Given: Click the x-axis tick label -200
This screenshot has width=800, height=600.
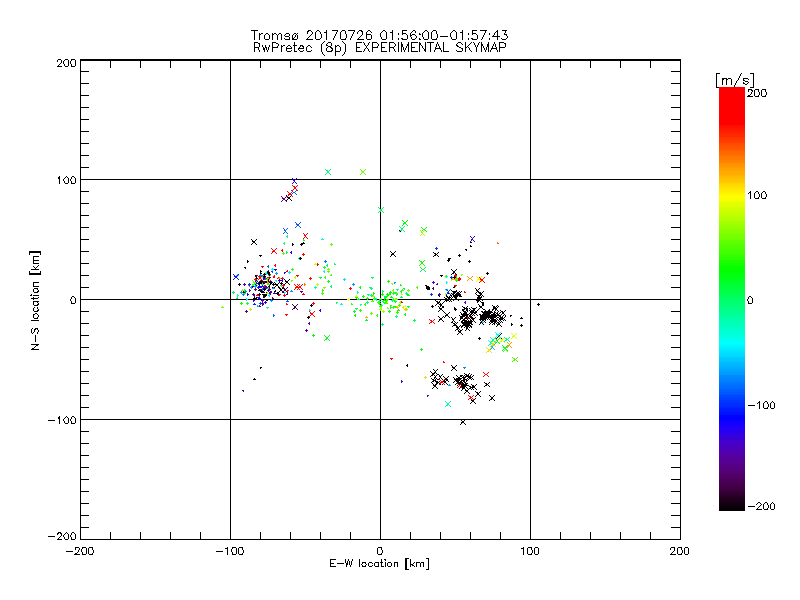Looking at the screenshot, I should tap(80, 551).
